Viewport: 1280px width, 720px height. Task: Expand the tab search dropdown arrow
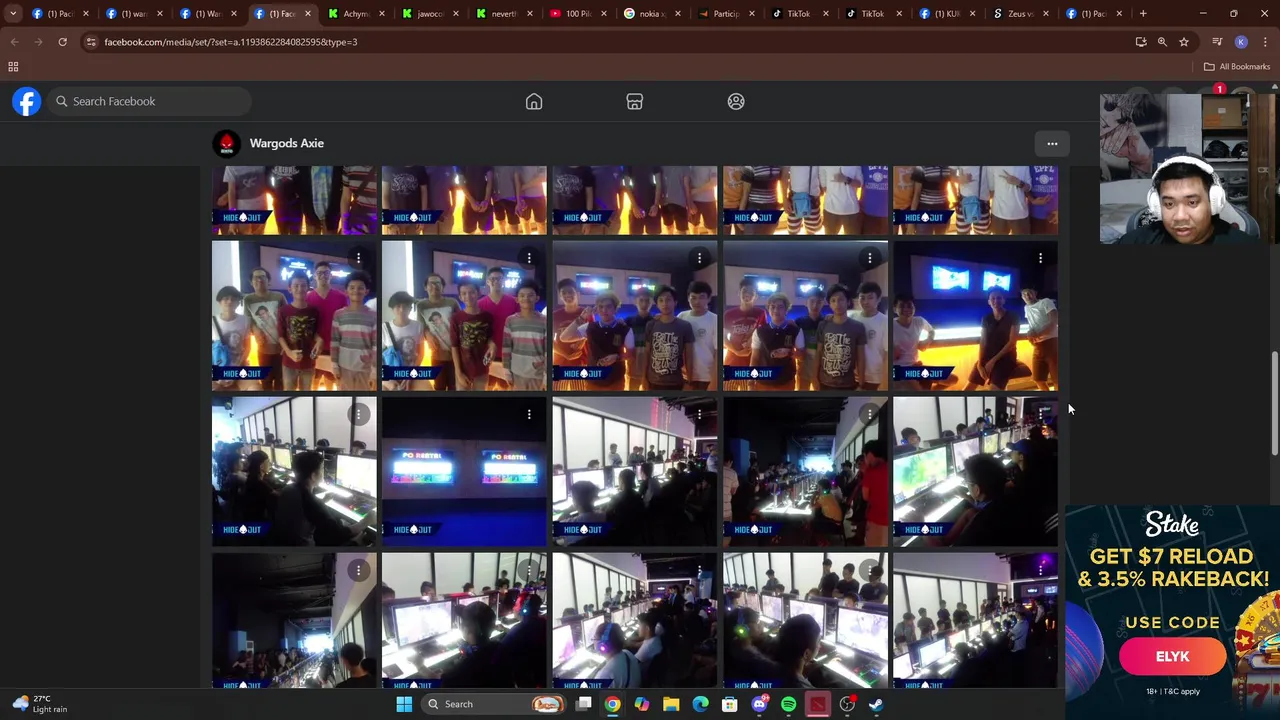(13, 14)
